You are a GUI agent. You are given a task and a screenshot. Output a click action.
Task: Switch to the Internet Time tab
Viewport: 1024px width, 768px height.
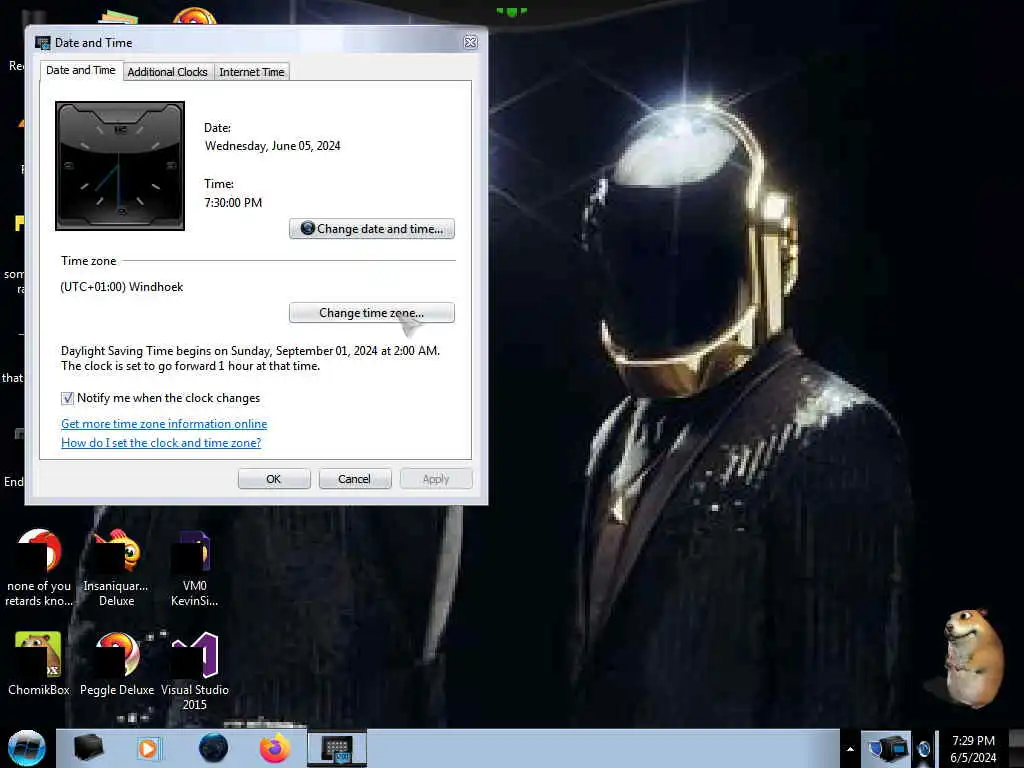tap(251, 72)
